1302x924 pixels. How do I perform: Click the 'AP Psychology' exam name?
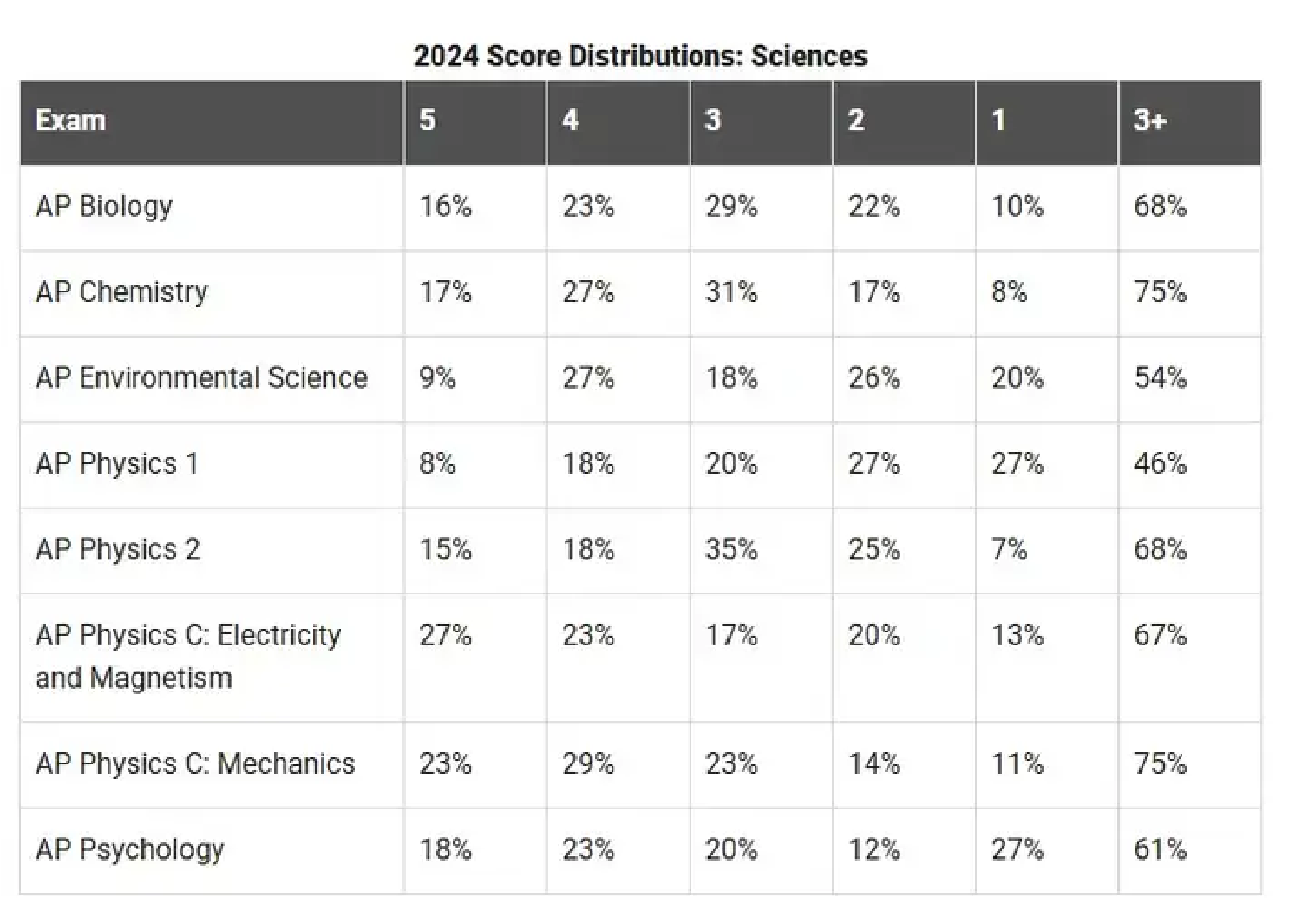(130, 849)
